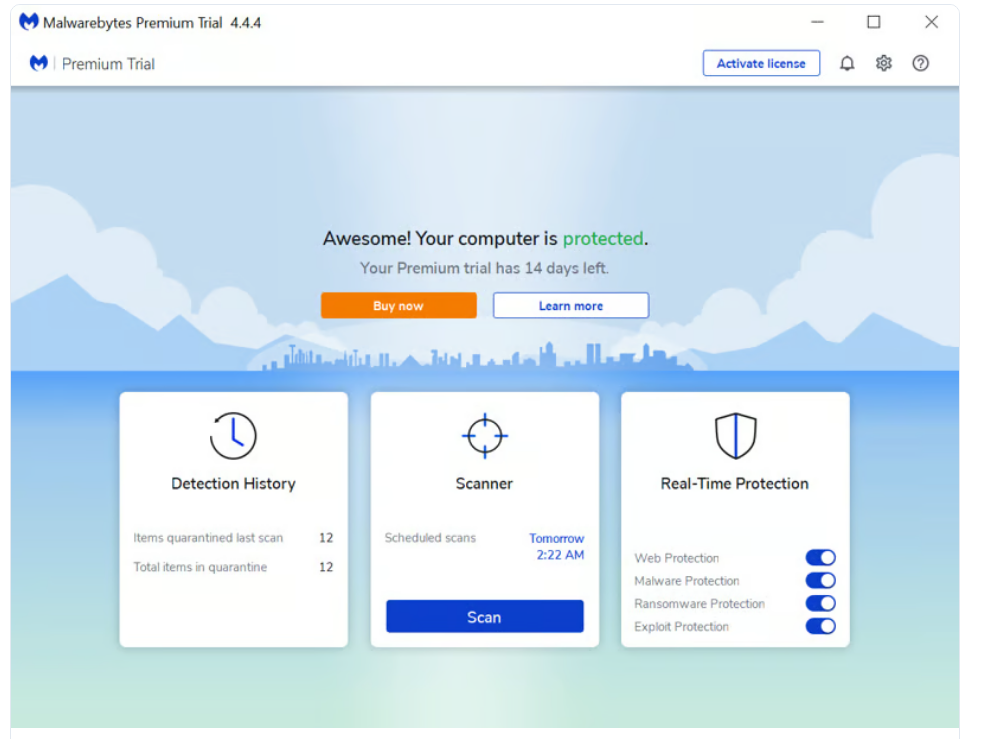
Task: Click the Real-Time Protection shield icon
Action: click(x=735, y=436)
